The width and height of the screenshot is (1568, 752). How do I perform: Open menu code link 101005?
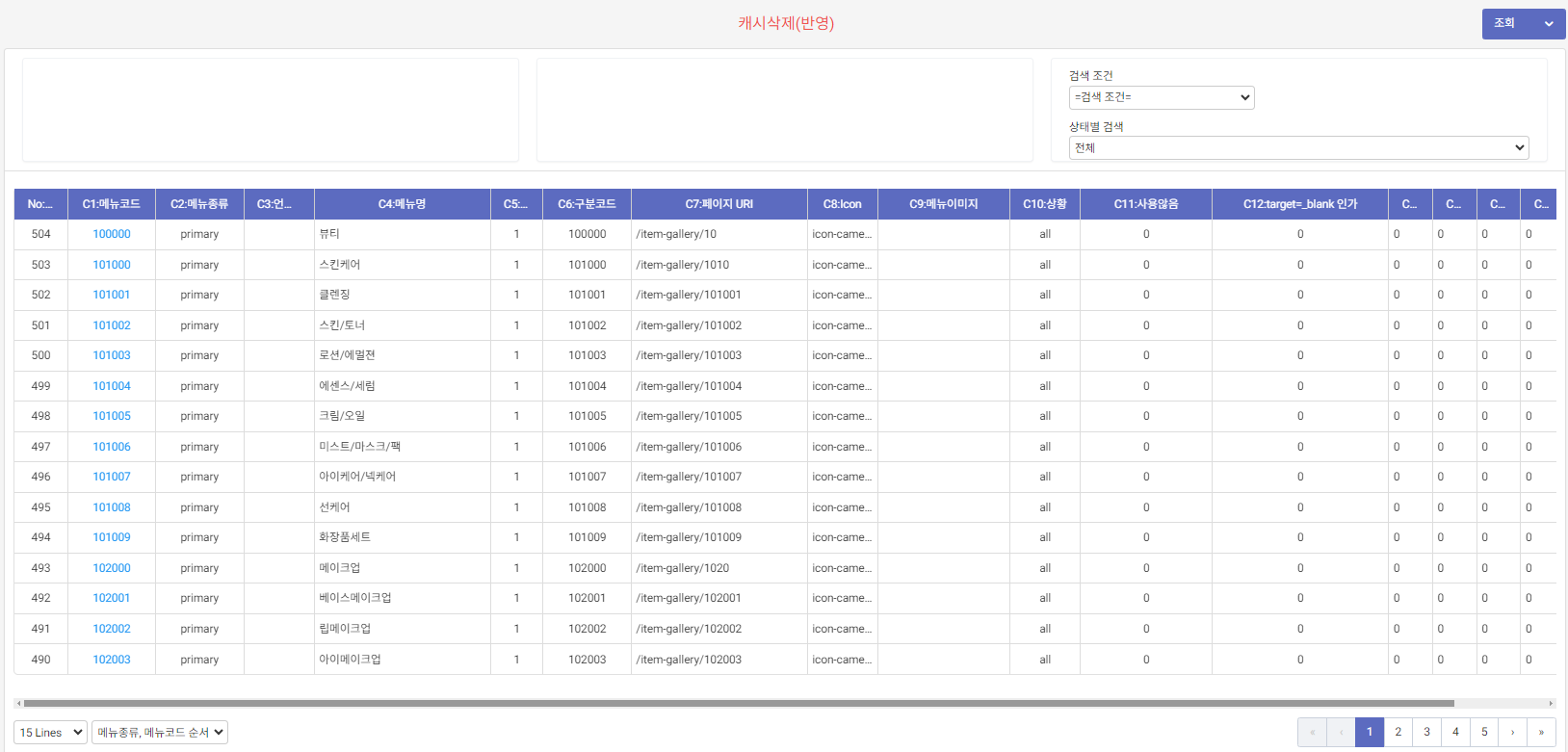pyautogui.click(x=112, y=416)
